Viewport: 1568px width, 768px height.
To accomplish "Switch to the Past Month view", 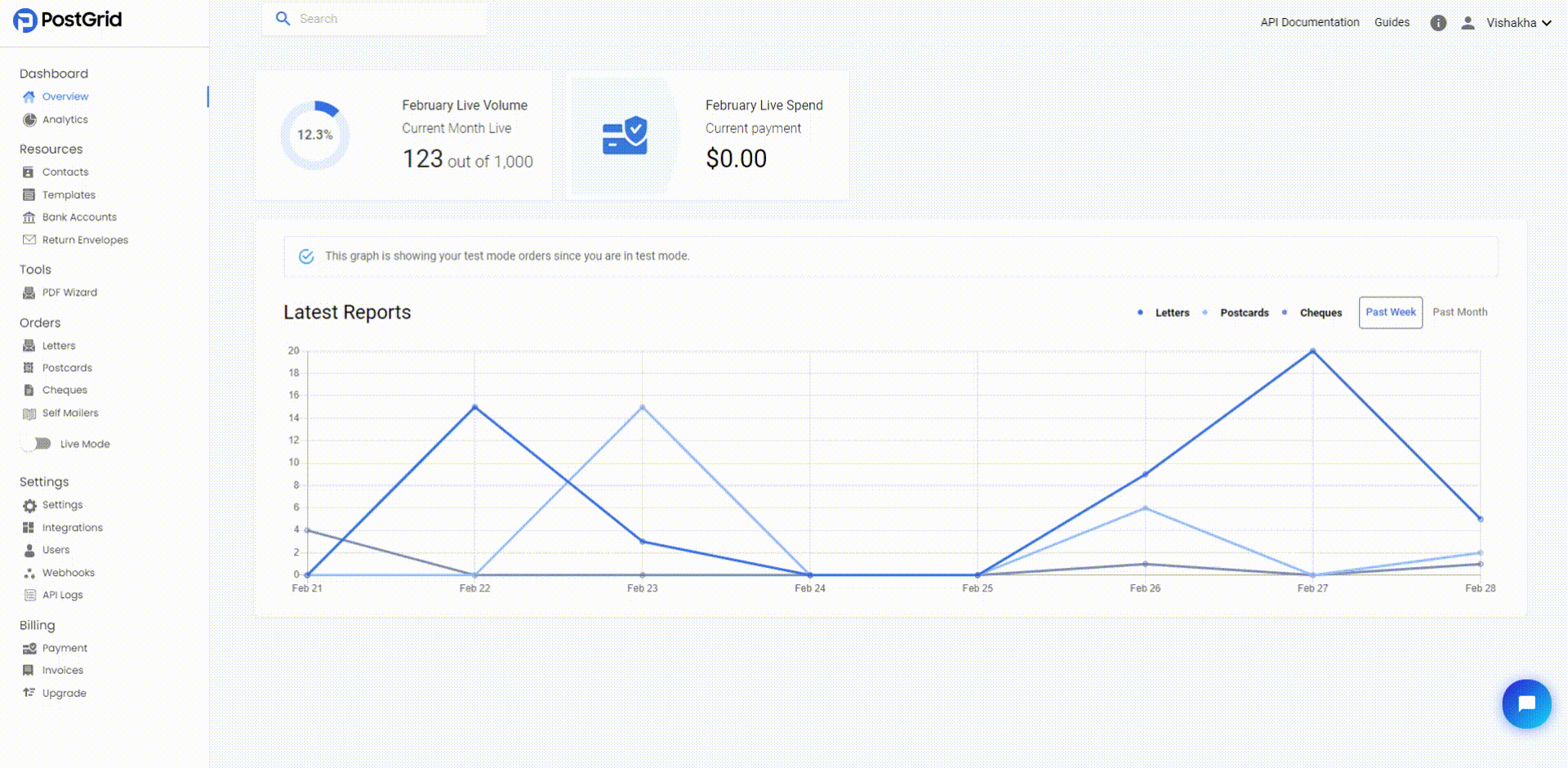I will click(1460, 312).
